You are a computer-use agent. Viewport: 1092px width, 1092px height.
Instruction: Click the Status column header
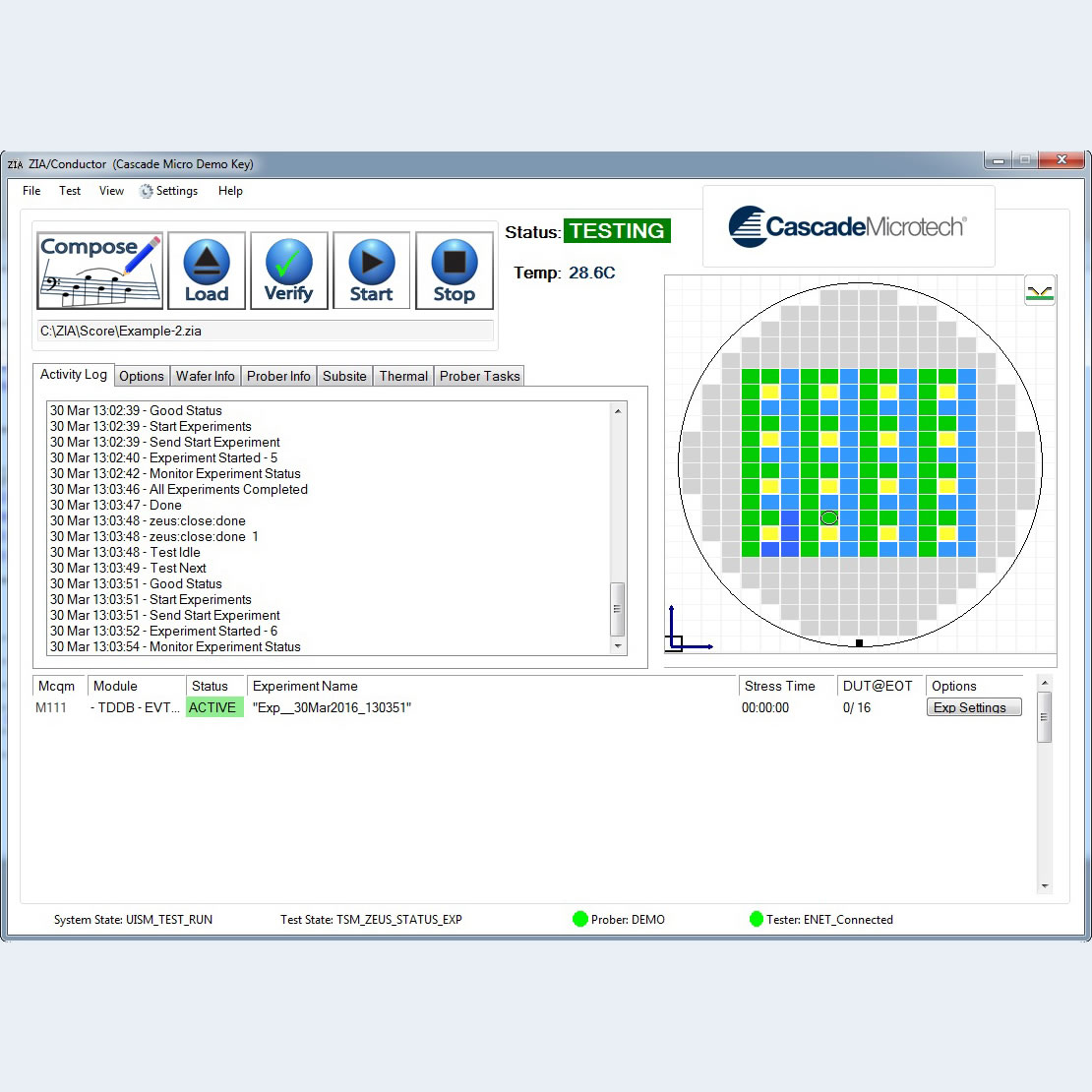click(215, 686)
